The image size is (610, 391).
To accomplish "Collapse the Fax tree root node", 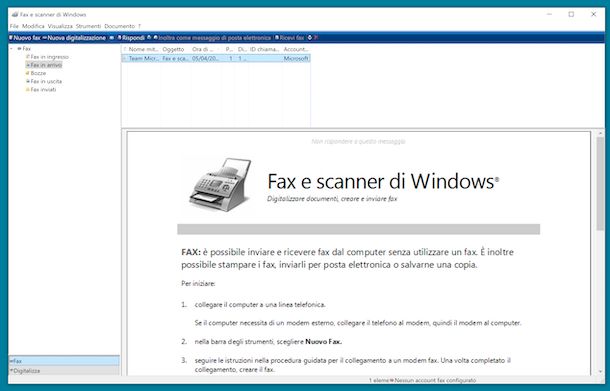I will tap(12, 49).
